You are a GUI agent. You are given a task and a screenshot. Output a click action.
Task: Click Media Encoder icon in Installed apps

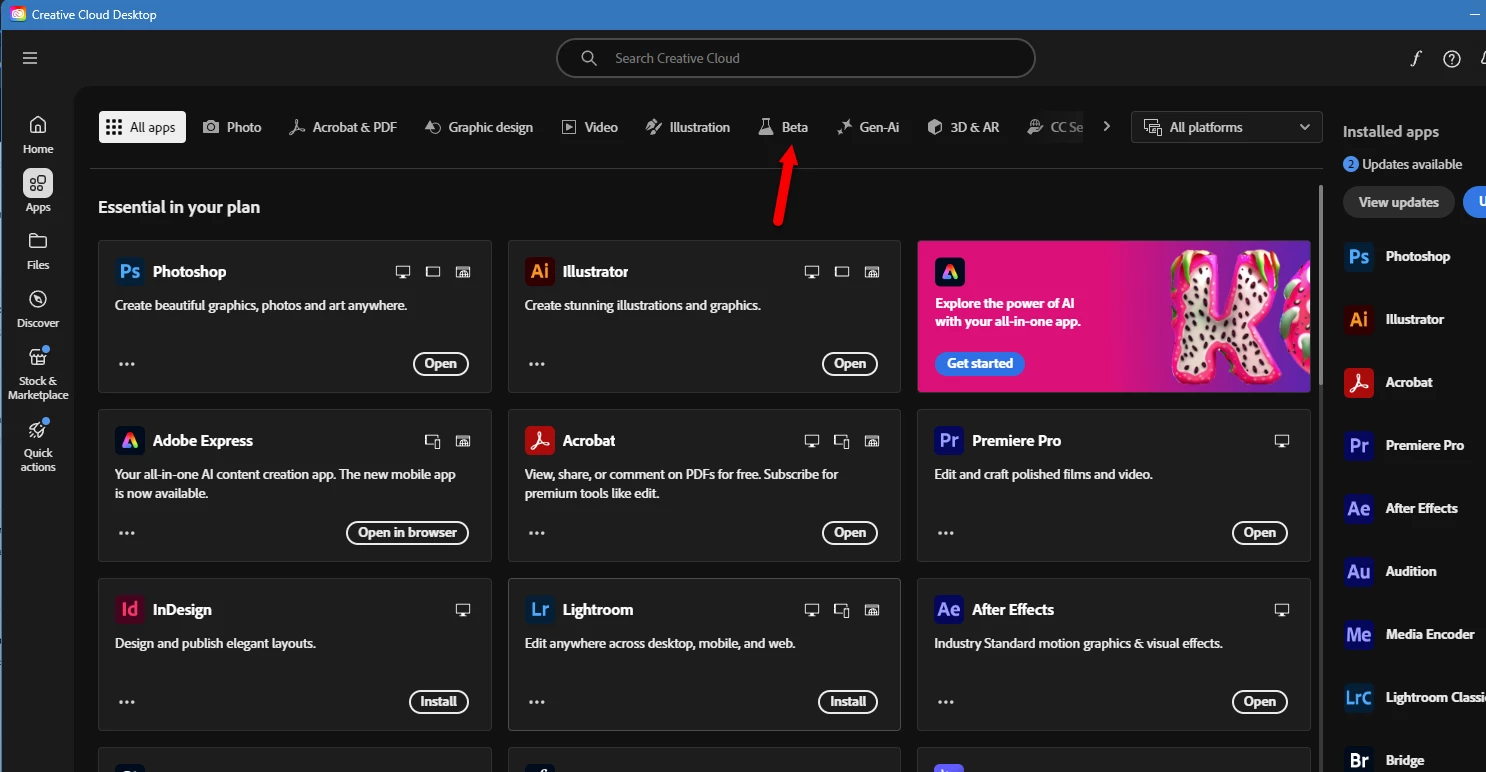pyautogui.click(x=1359, y=635)
